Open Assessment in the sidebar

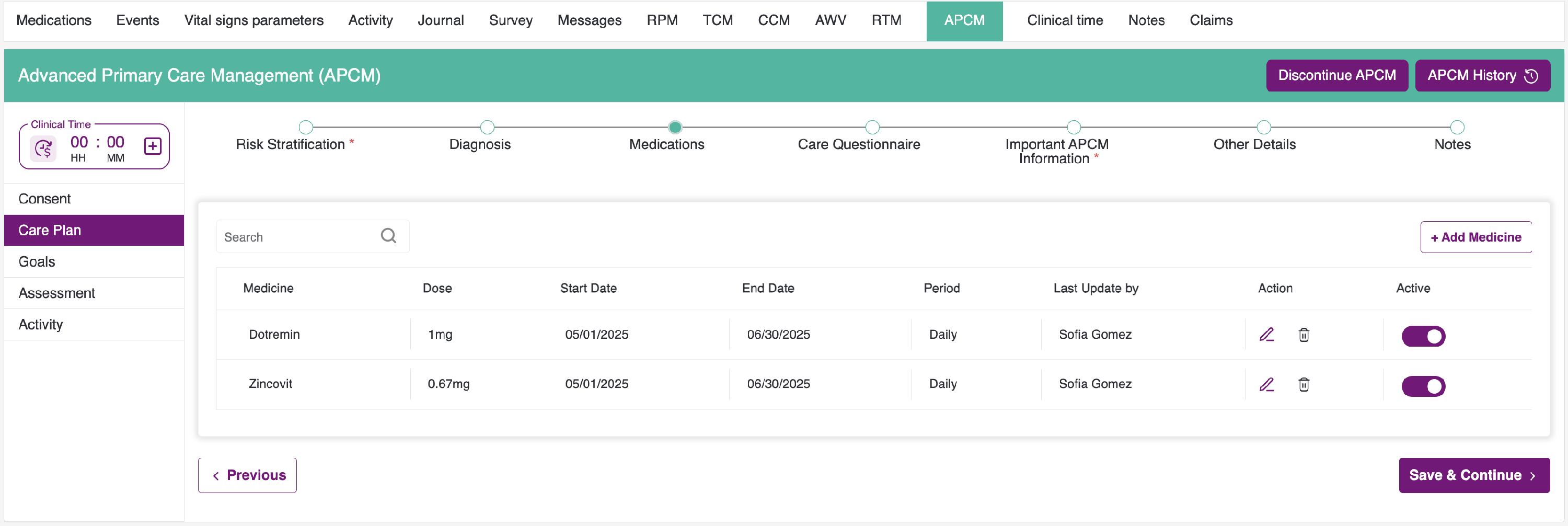94,293
